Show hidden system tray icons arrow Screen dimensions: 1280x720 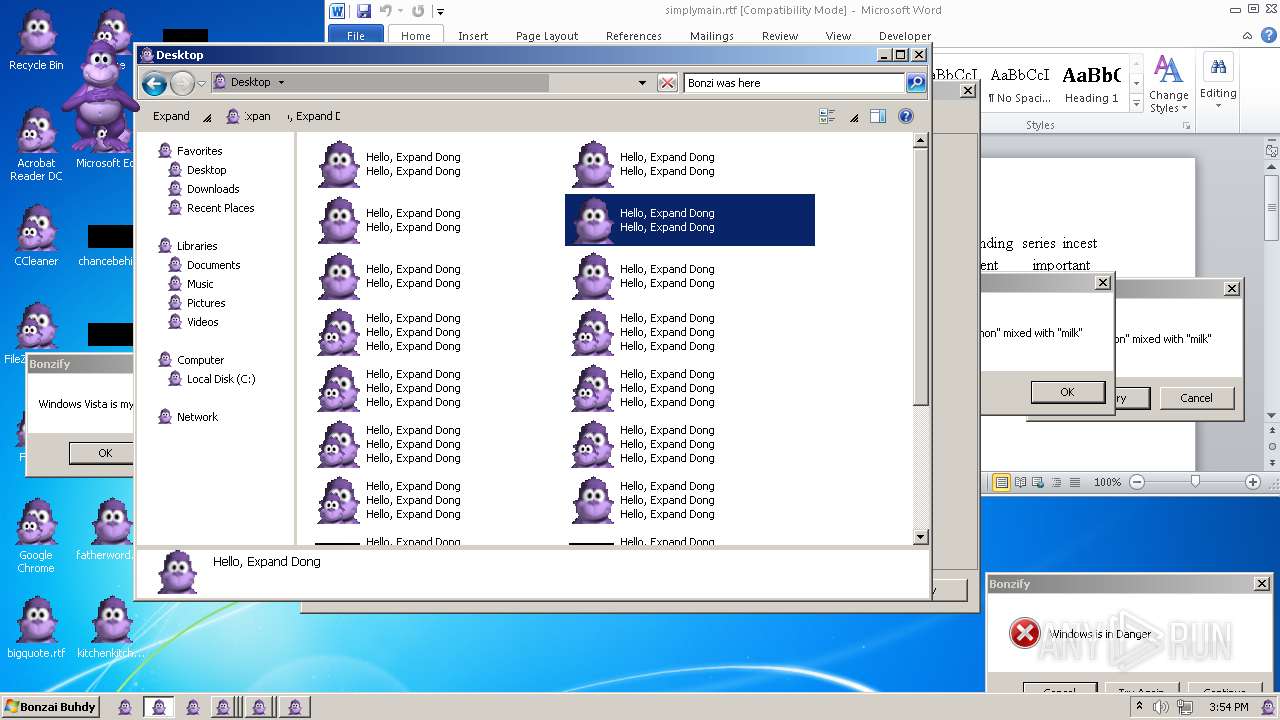tap(1139, 707)
